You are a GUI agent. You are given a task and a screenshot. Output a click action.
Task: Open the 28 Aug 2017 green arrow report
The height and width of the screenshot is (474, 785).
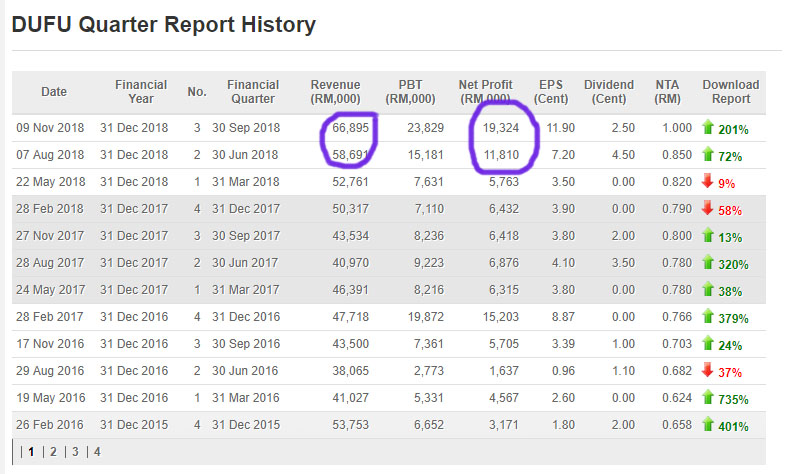tap(707, 262)
